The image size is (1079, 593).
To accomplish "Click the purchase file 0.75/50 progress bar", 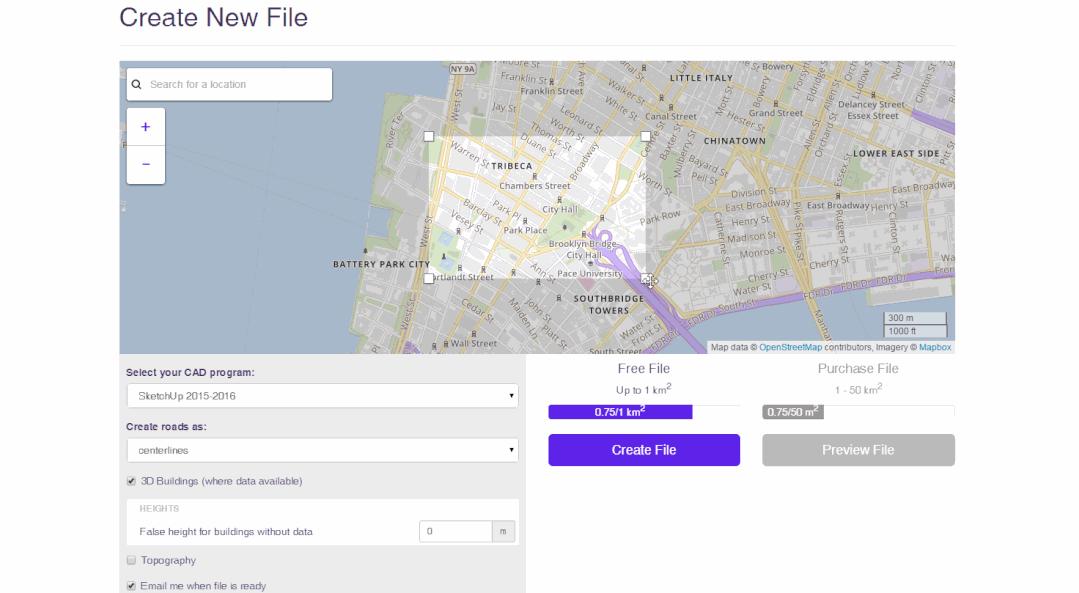I will coord(858,412).
